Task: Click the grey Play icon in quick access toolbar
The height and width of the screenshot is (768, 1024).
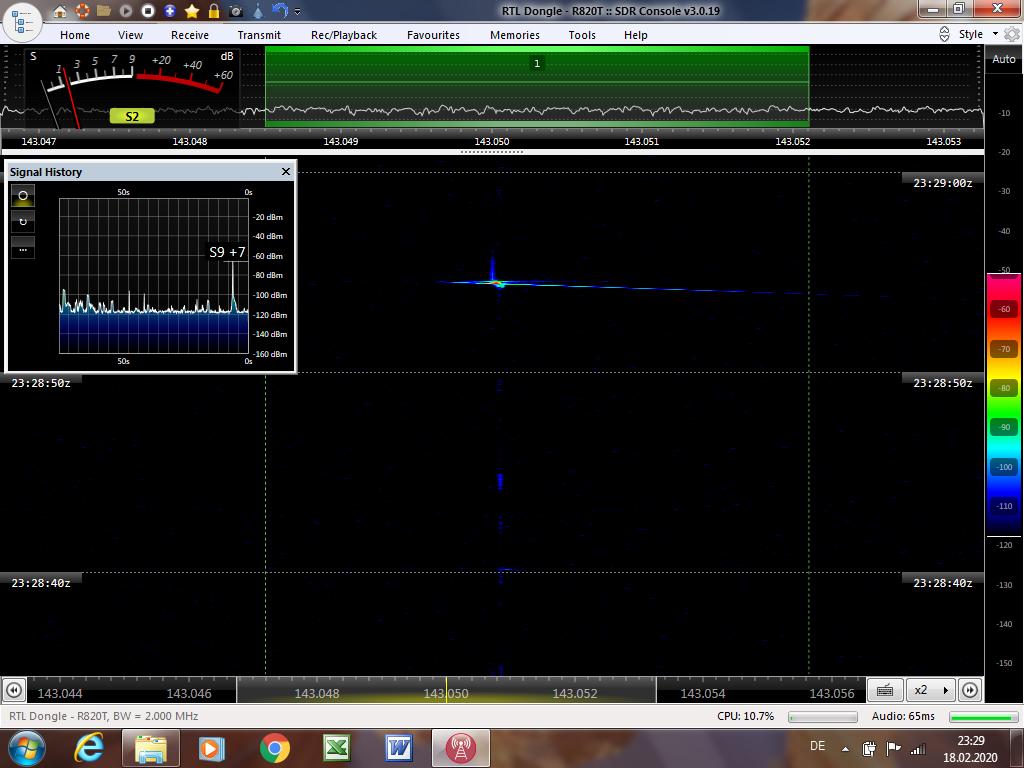Action: tap(126, 11)
